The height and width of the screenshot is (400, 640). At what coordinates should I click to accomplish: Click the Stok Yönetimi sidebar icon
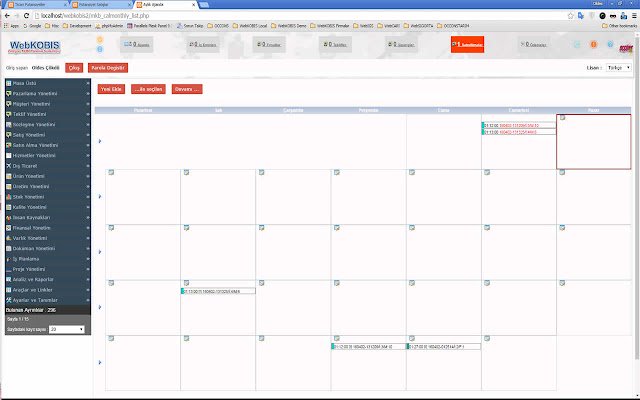click(x=9, y=197)
